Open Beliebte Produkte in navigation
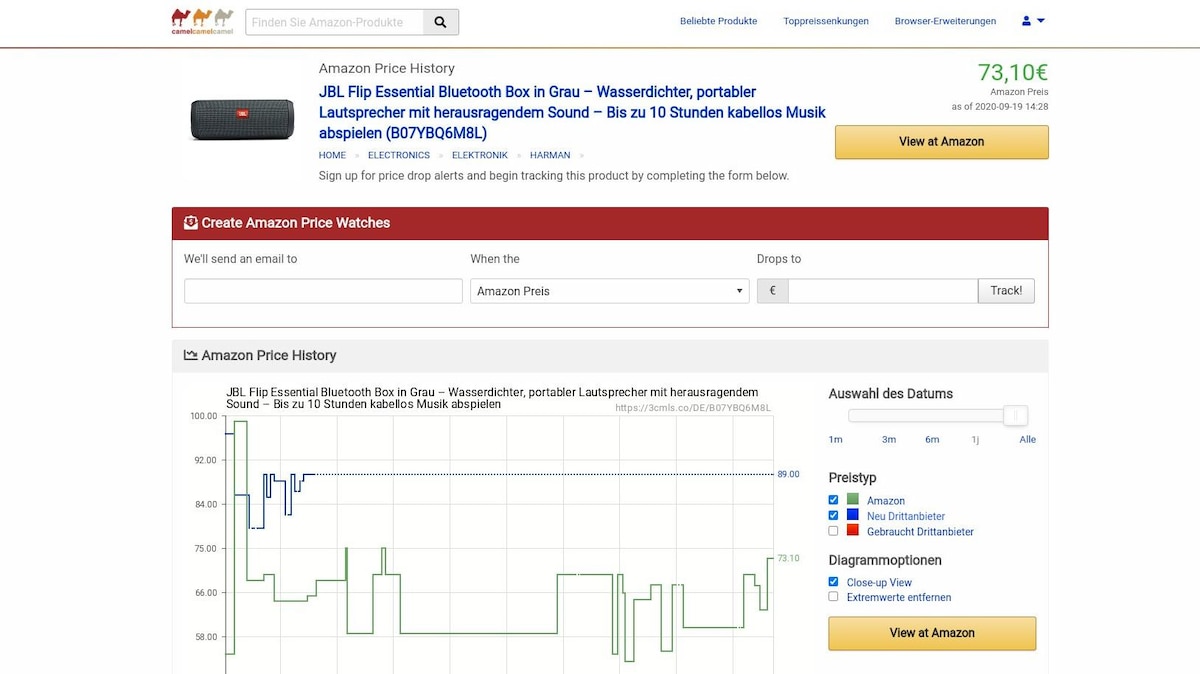 point(718,21)
